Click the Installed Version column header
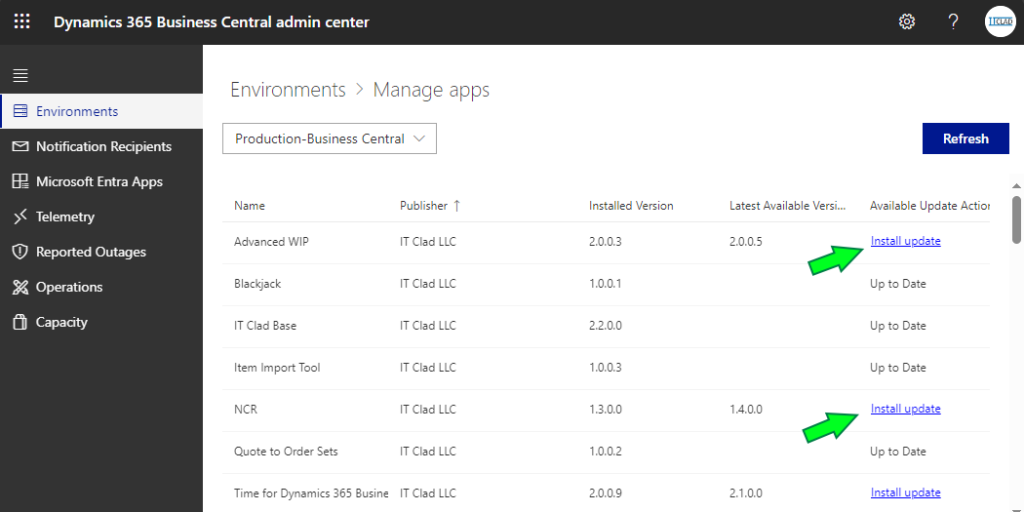The height and width of the screenshot is (512, 1024). pyautogui.click(x=631, y=206)
